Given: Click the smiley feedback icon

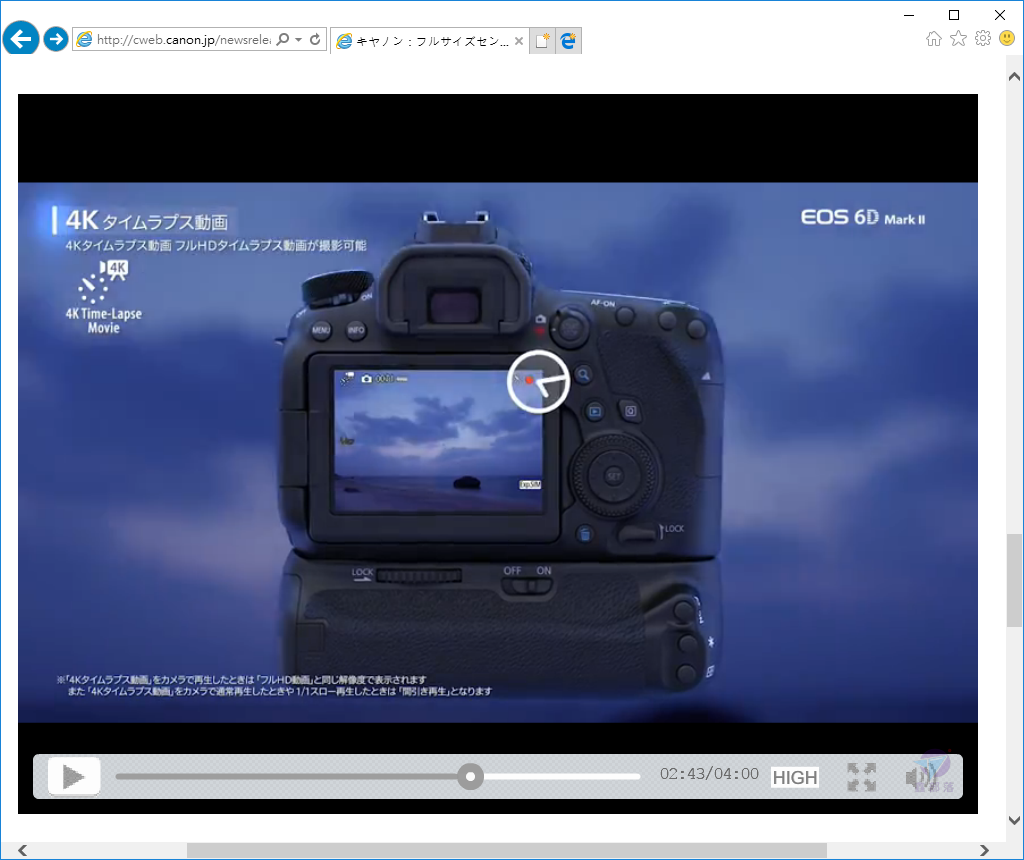Looking at the screenshot, I should (x=1007, y=39).
